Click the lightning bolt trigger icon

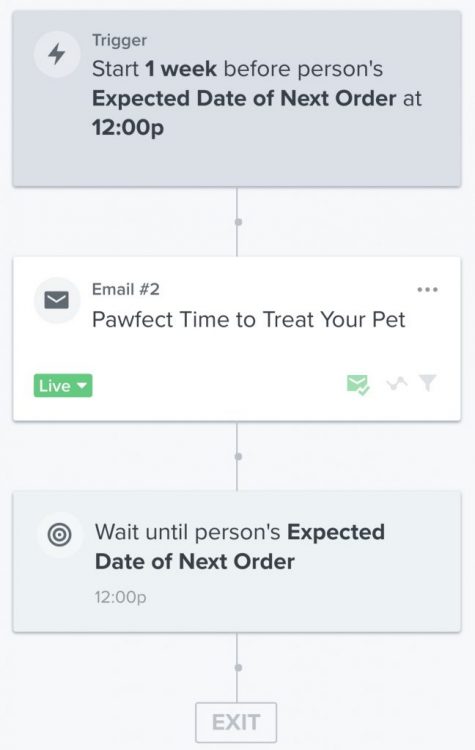pos(57,54)
